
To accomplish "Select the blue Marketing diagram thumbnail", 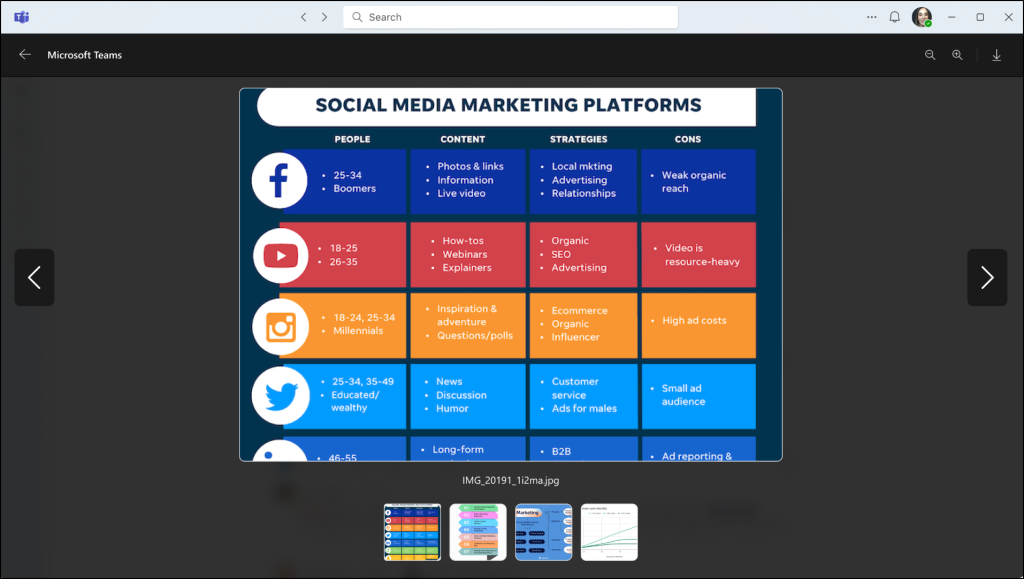I will pos(543,532).
